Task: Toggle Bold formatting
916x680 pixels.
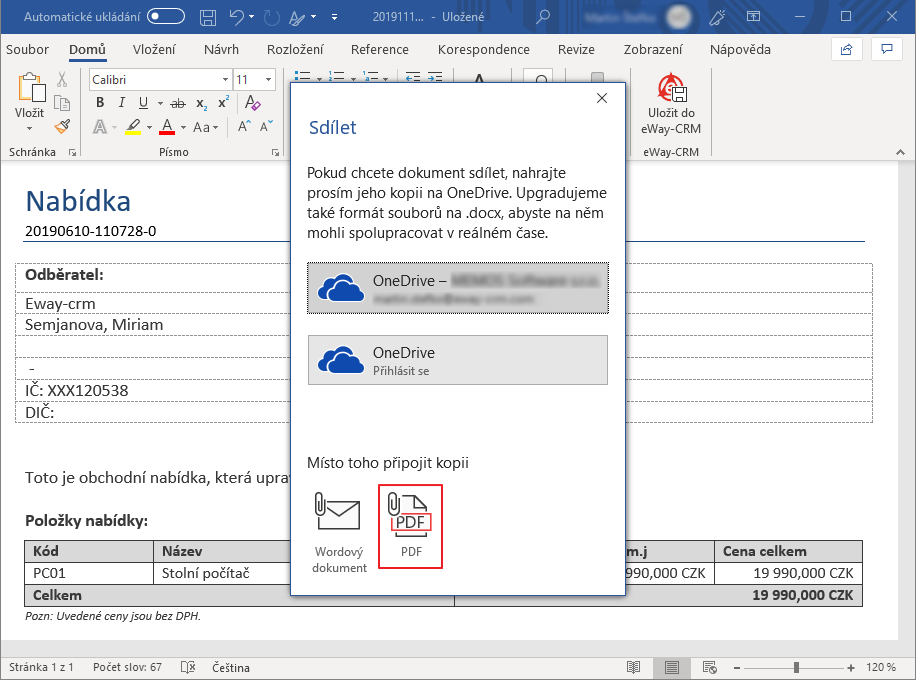Action: [100, 103]
